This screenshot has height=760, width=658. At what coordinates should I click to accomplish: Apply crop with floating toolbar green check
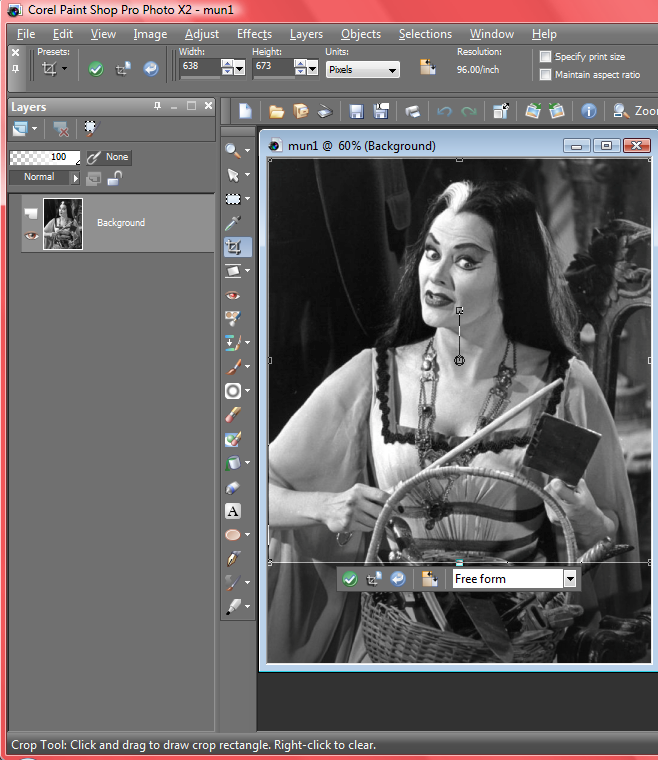(x=350, y=579)
